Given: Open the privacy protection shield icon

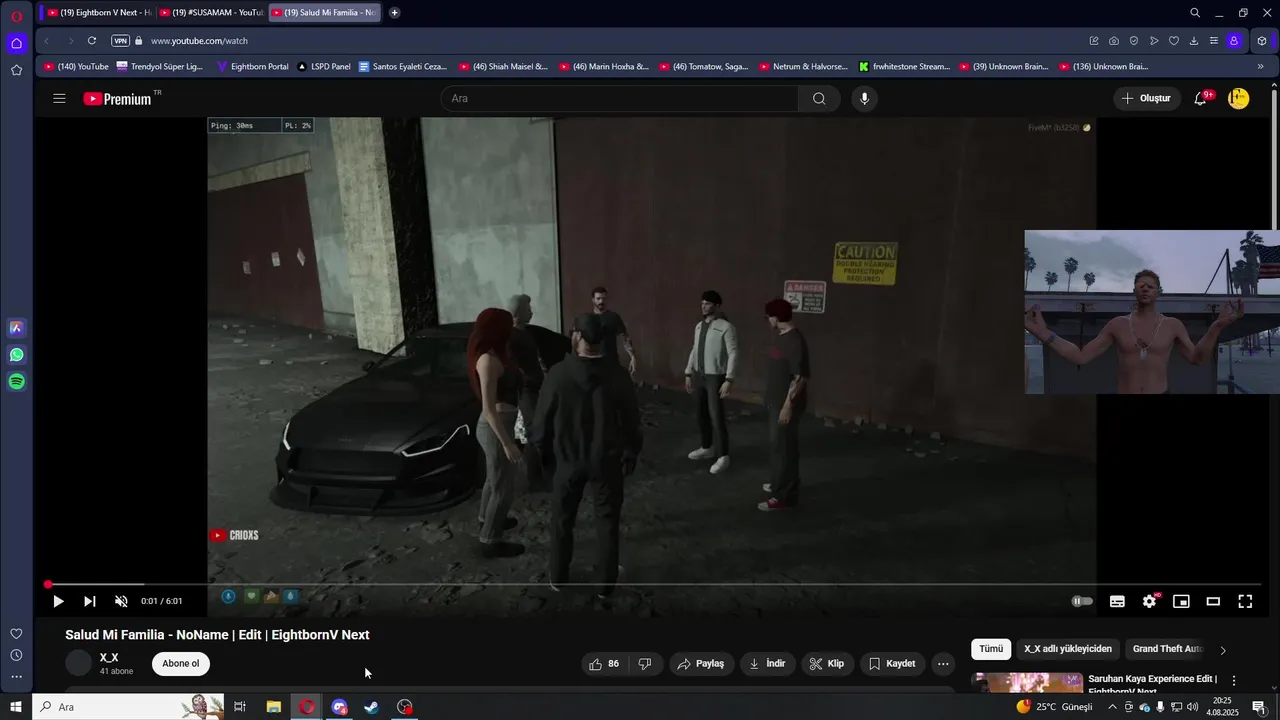Looking at the screenshot, I should (1134, 41).
